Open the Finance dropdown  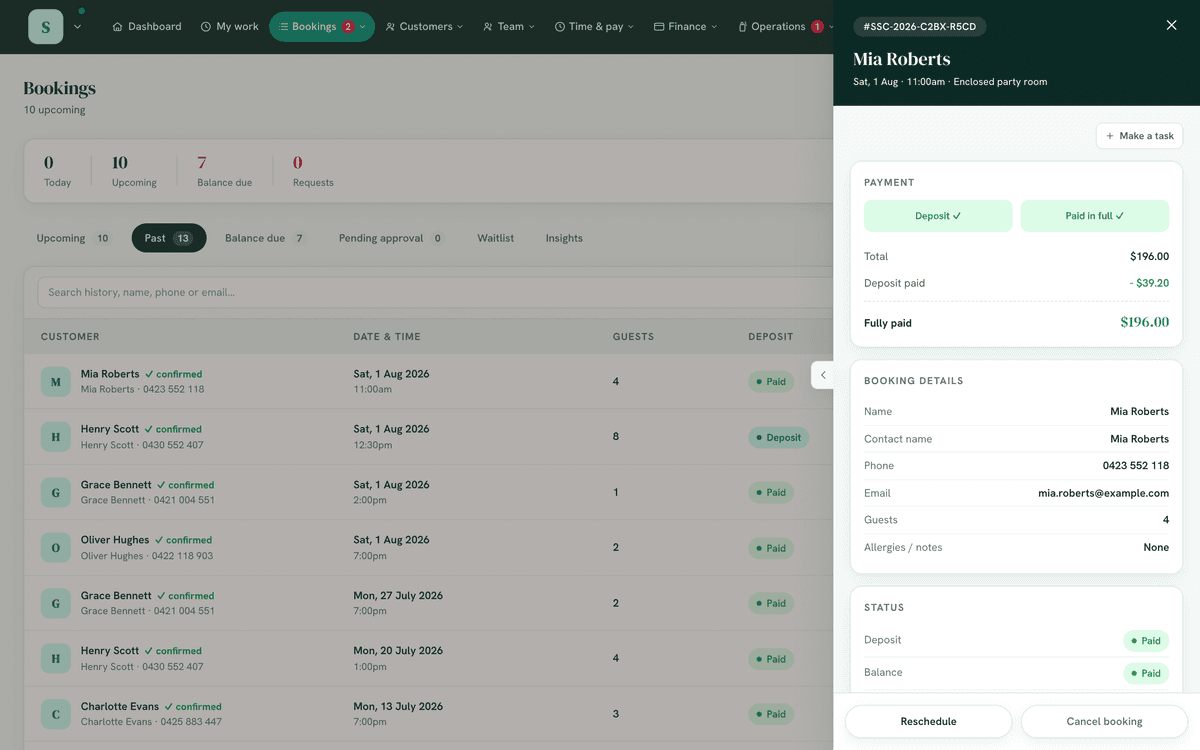click(x=686, y=27)
